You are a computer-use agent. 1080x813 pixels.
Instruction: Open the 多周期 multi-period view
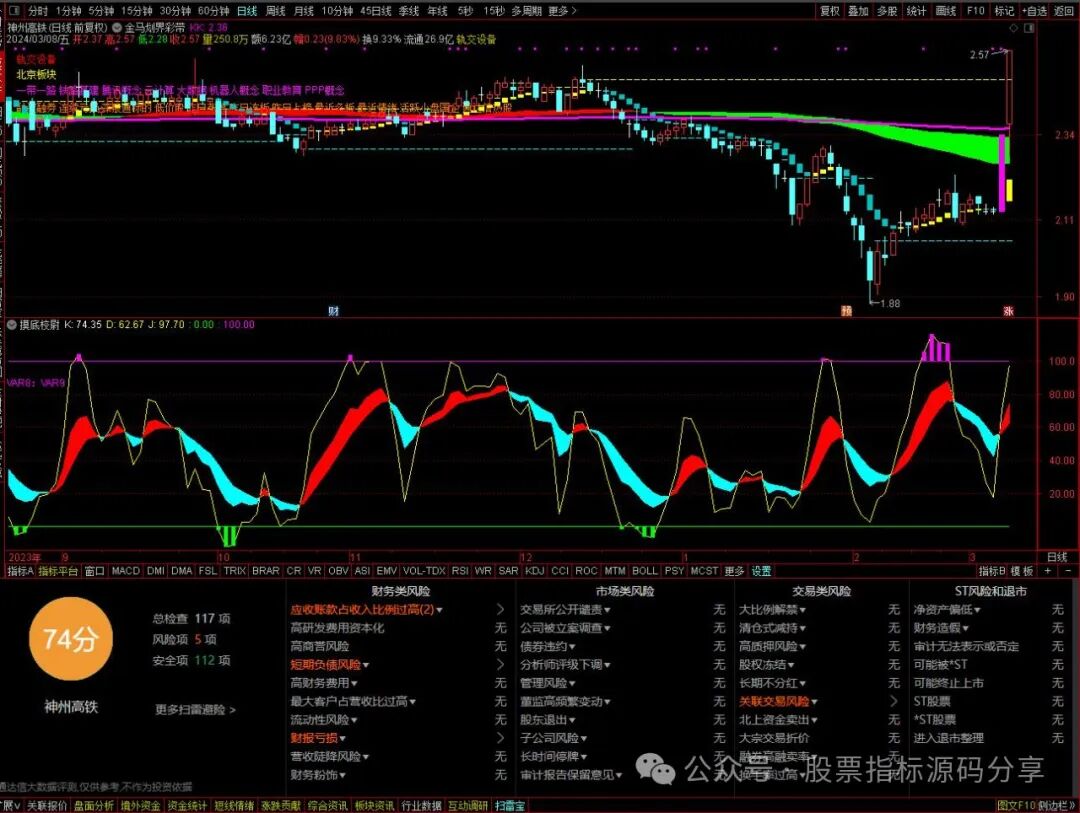coord(526,10)
